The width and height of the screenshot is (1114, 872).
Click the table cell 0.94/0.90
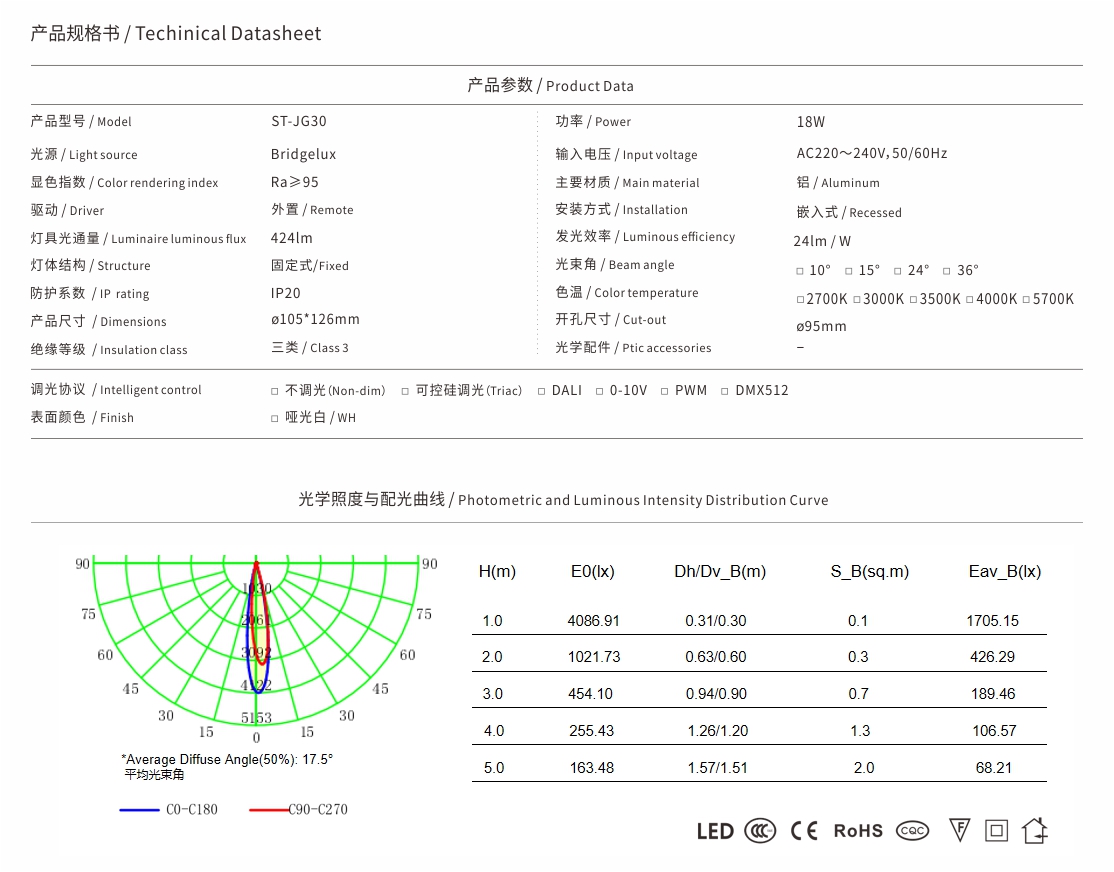coord(716,694)
